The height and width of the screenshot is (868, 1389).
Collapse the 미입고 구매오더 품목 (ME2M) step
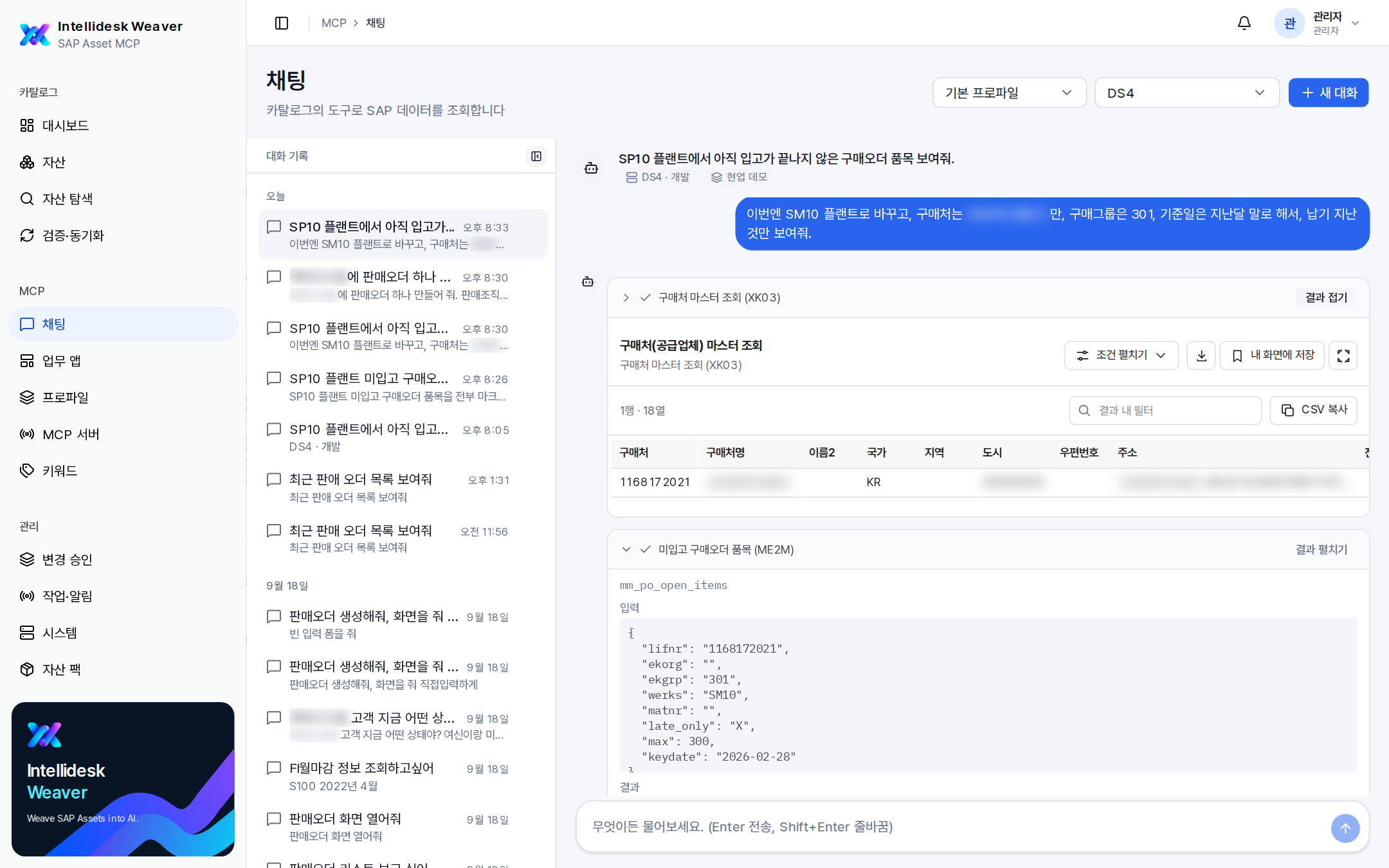(626, 550)
